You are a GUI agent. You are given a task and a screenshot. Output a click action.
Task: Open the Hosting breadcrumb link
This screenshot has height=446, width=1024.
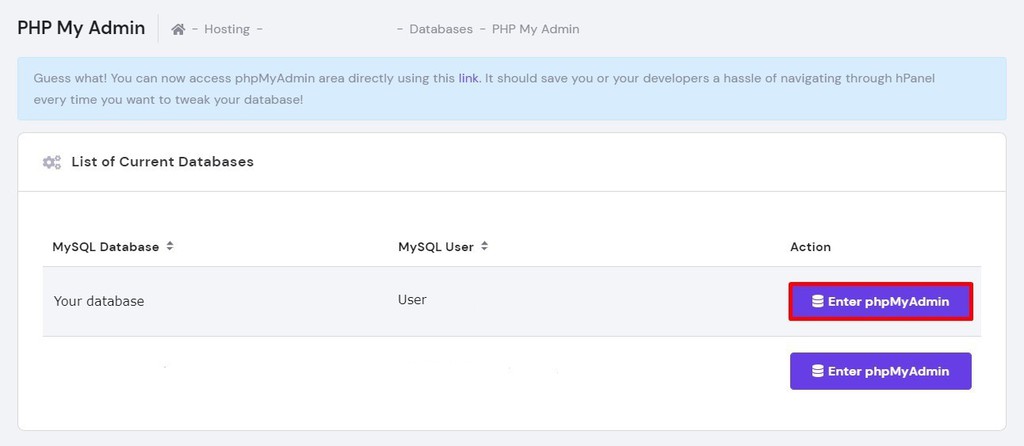coord(227,29)
